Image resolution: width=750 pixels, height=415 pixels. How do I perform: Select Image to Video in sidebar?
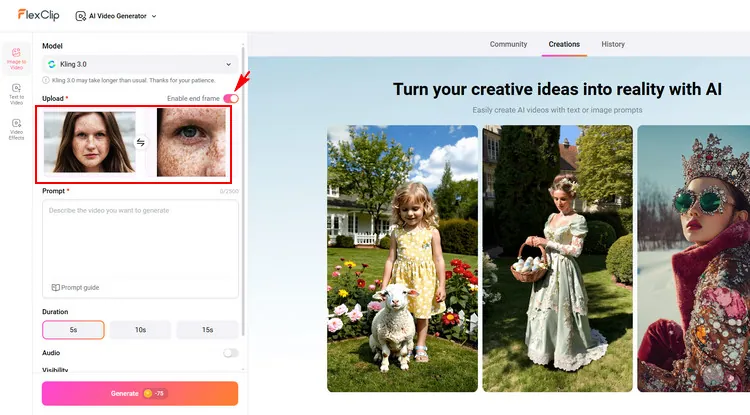(x=16, y=59)
